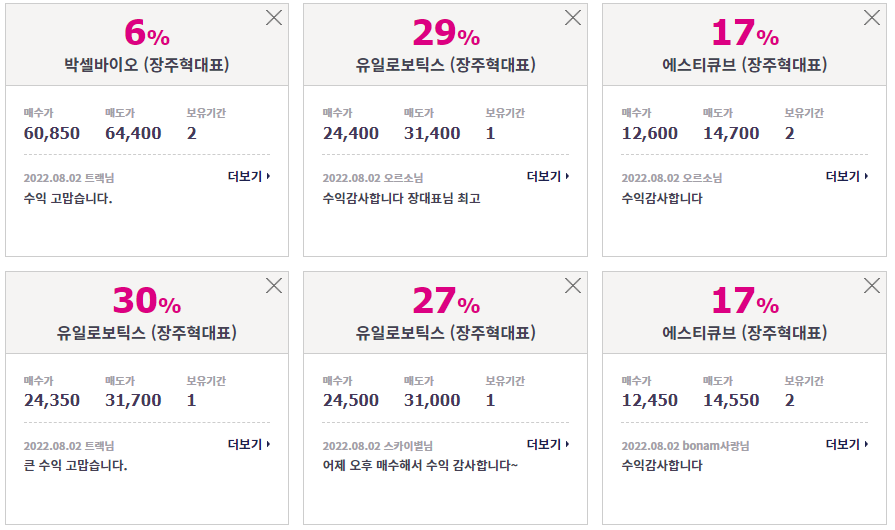Screen dimensions: 895x530
Task: Open 더보기 on the bonam사랑님 review
Action: coord(847,444)
